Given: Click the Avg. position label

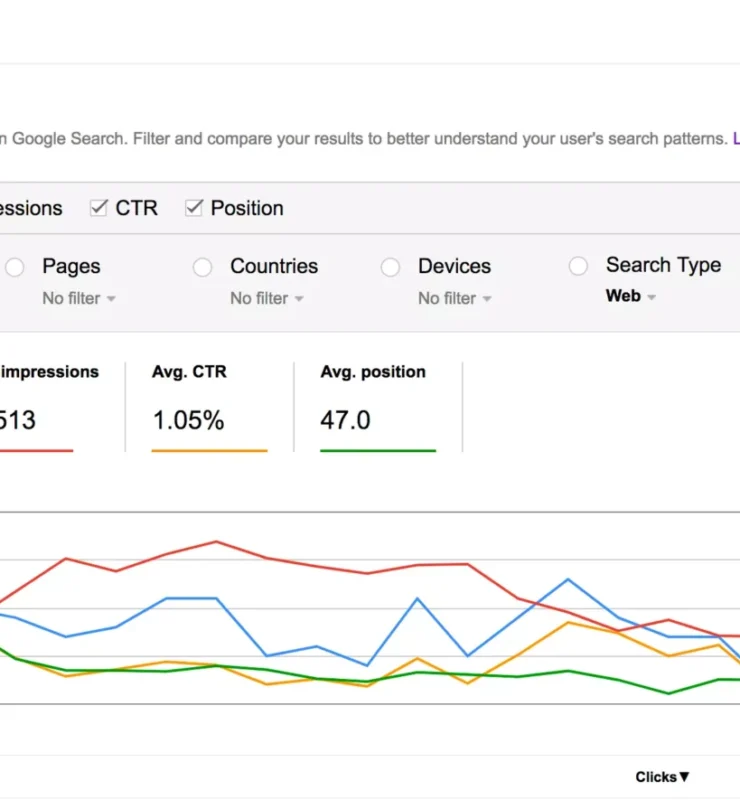Looking at the screenshot, I should [373, 372].
